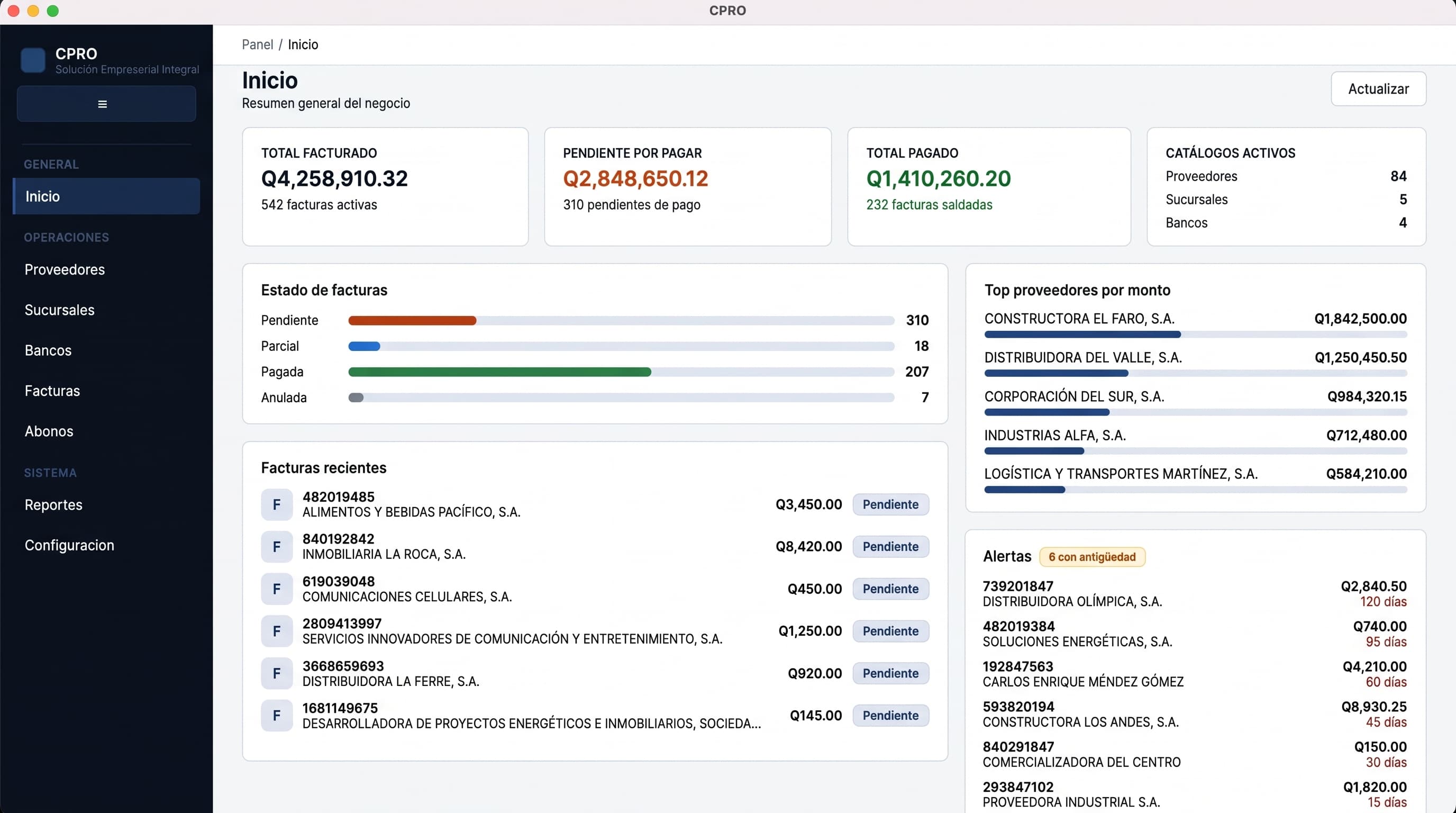This screenshot has width=1456, height=813.
Task: Click amount Q8,420.00 in recent invoices
Action: [808, 547]
